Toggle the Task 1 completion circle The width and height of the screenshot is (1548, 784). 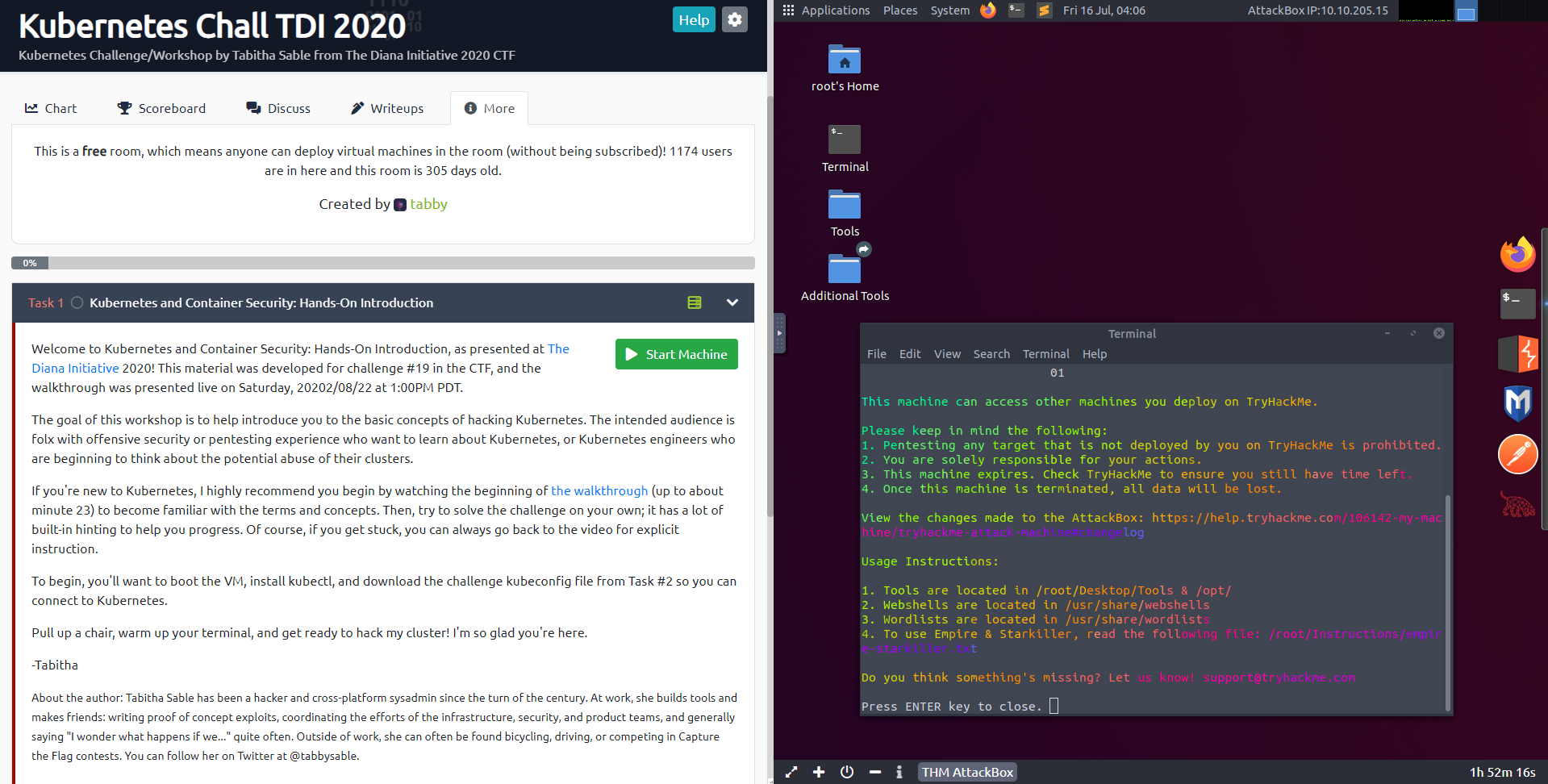pyautogui.click(x=77, y=302)
